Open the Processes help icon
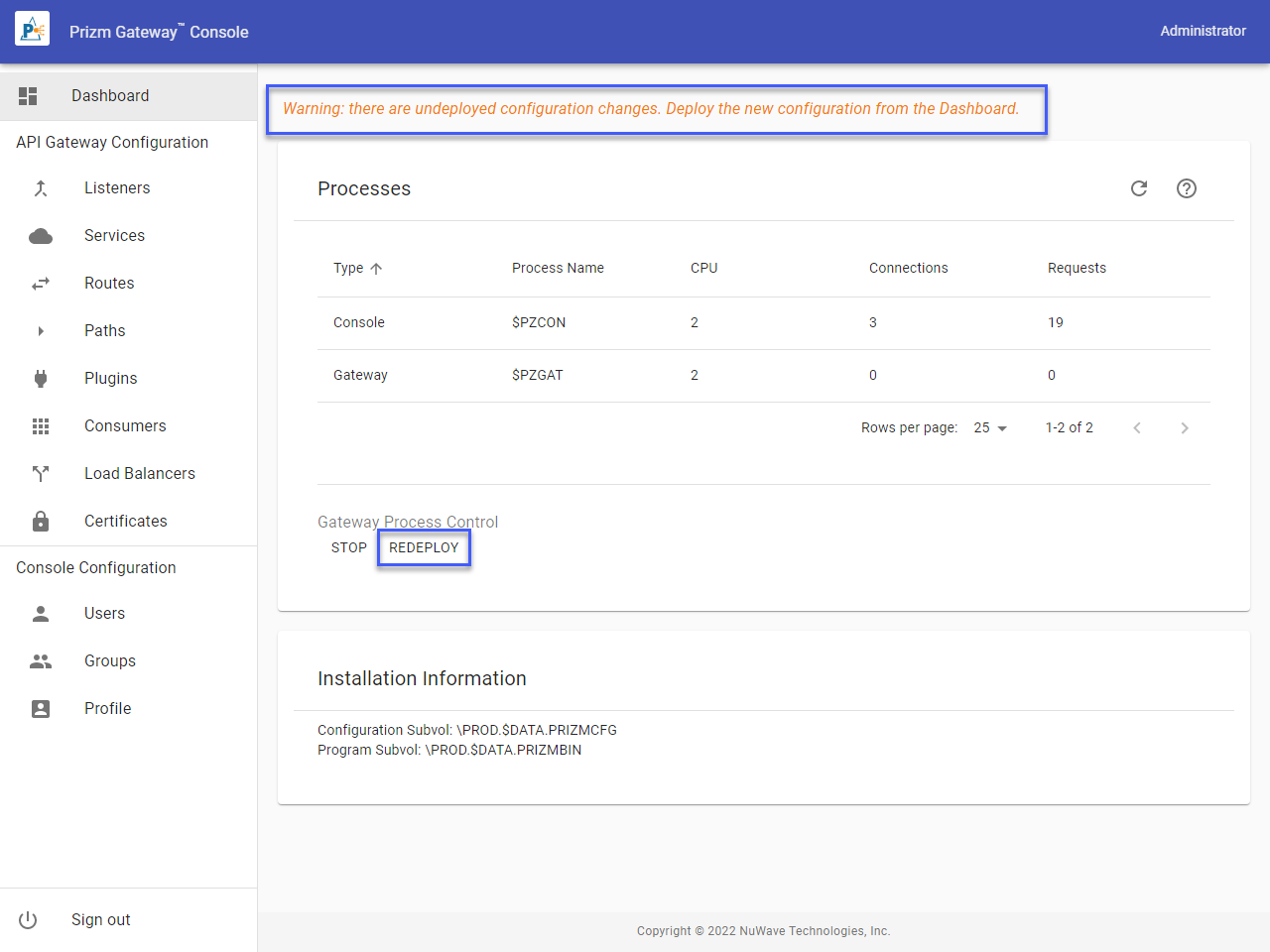This screenshot has width=1270, height=952. 1186,188
